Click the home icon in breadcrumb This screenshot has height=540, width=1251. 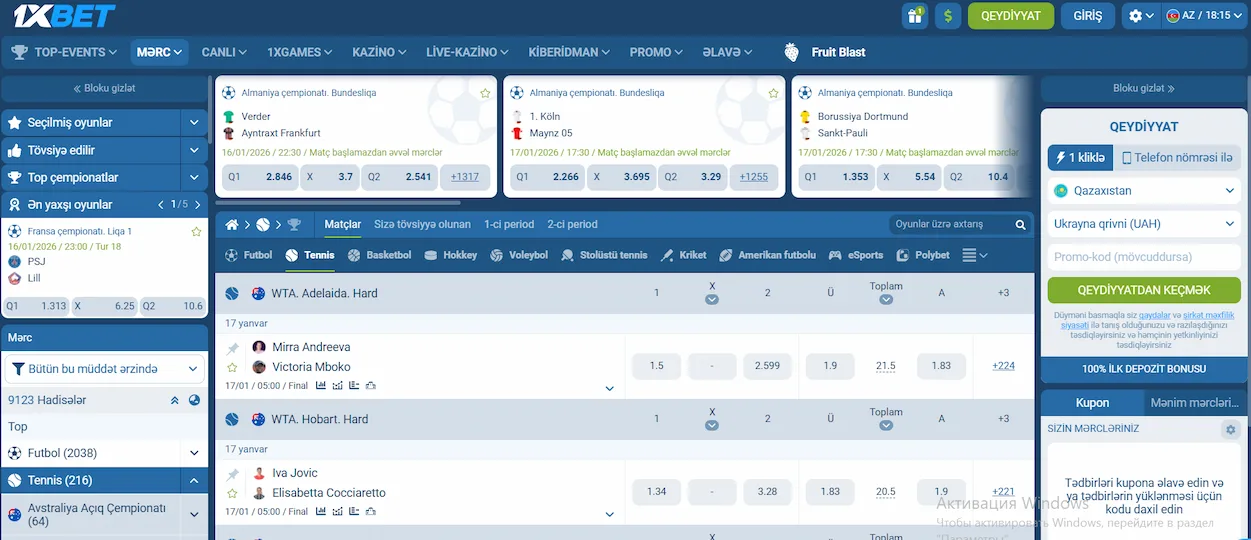click(x=232, y=225)
